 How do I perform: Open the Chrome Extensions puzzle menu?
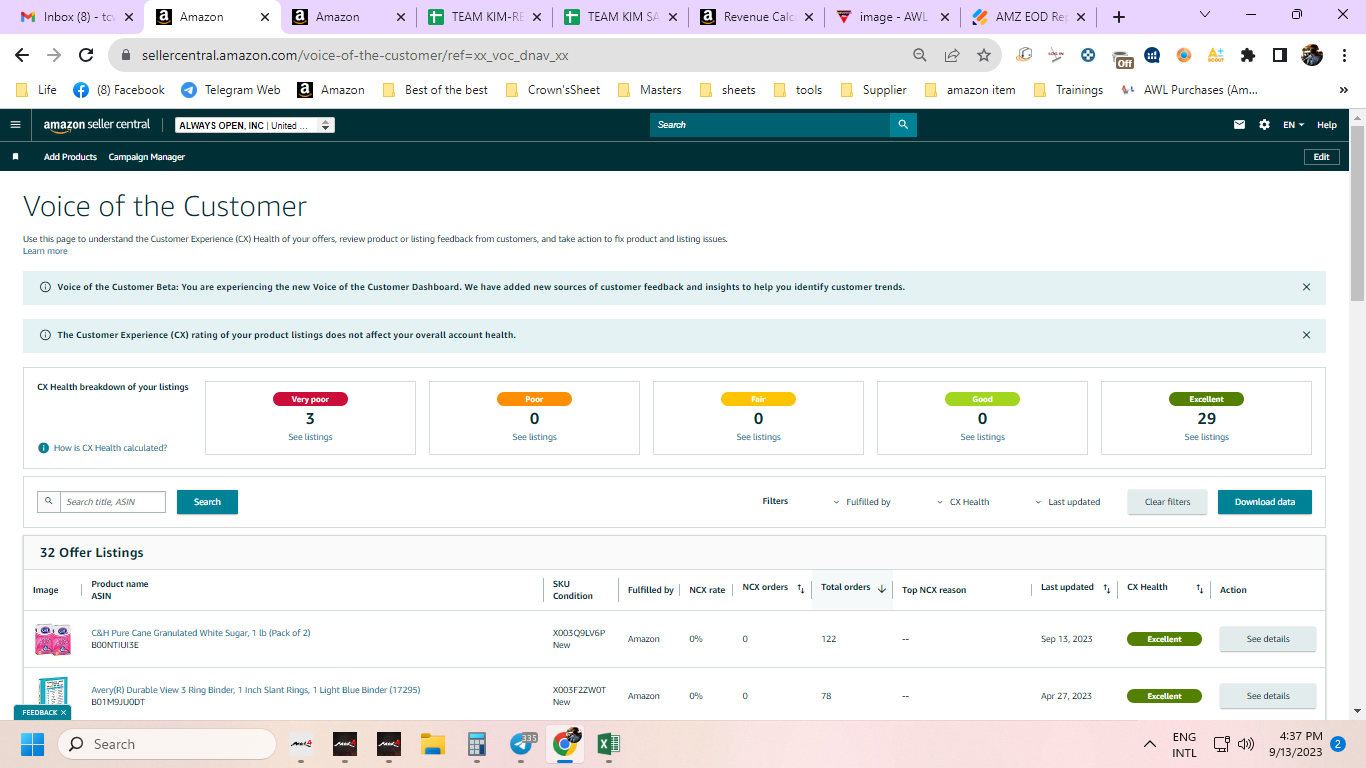pyautogui.click(x=1248, y=56)
